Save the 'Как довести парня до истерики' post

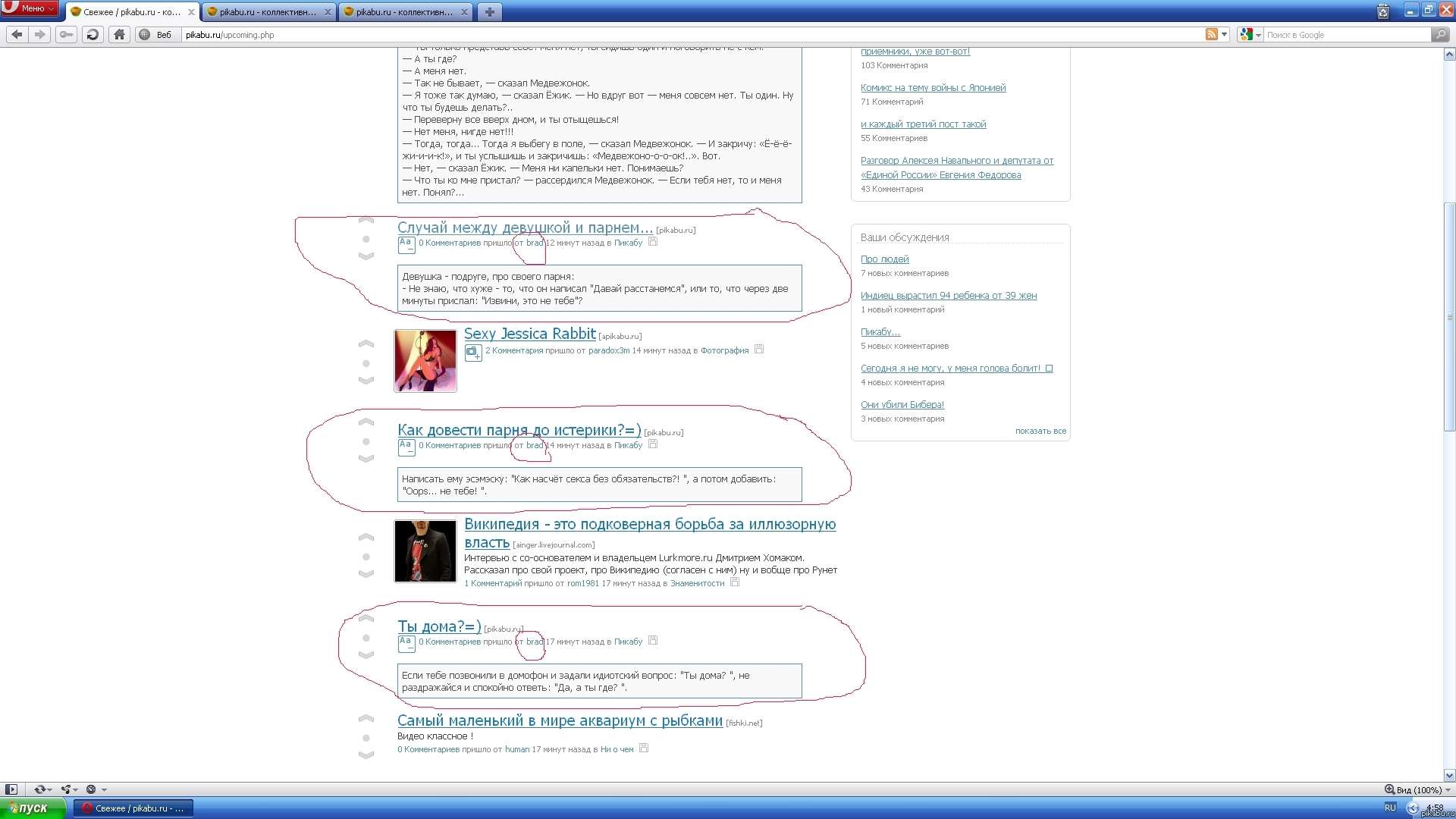[x=653, y=444]
